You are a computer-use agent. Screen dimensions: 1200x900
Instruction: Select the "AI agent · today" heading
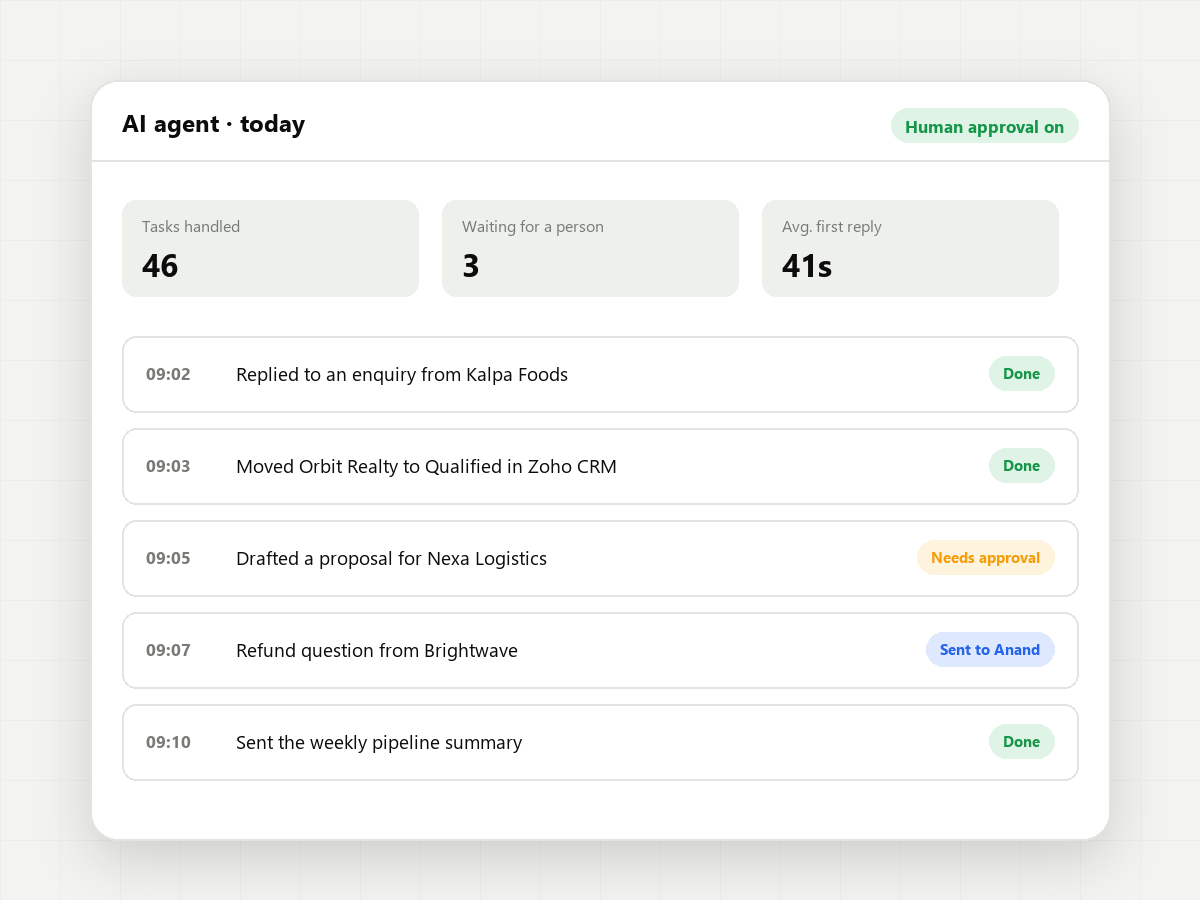point(213,124)
